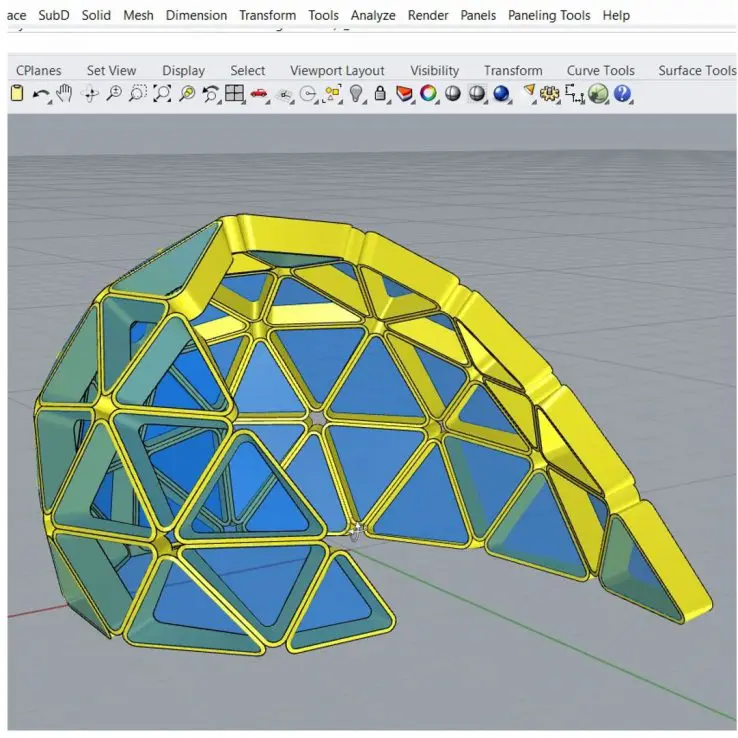
Task: Click the color wheel icon
Action: [x=428, y=94]
